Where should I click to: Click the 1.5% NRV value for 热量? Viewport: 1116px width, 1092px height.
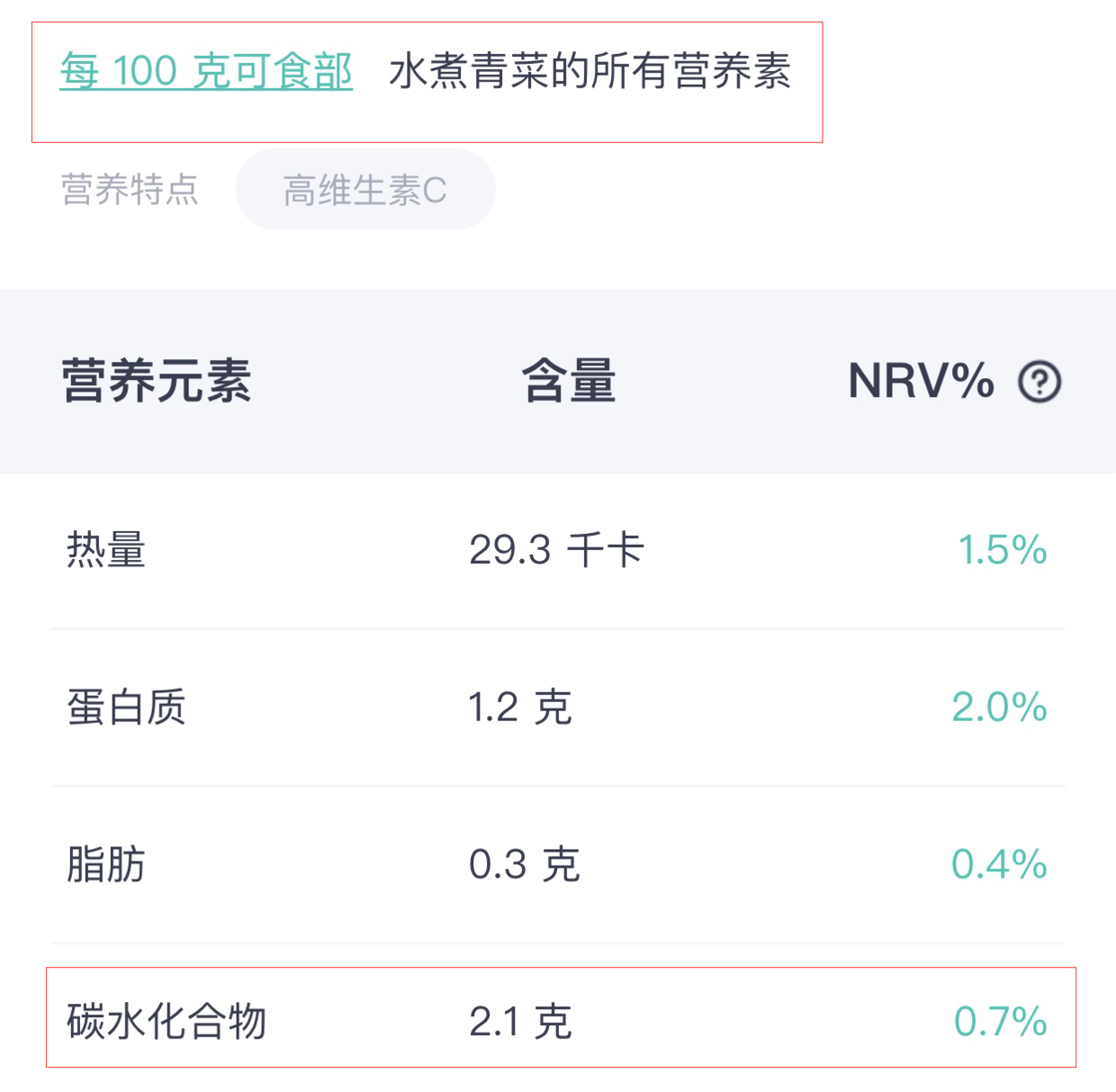click(x=1003, y=549)
